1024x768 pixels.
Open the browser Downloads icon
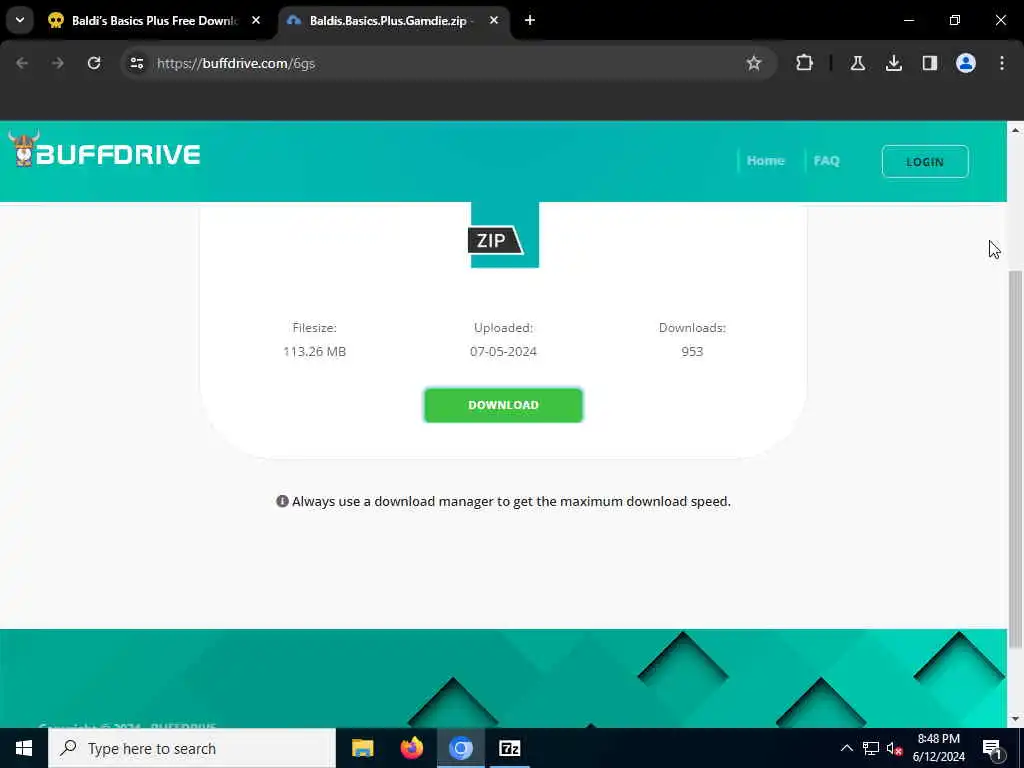(894, 63)
